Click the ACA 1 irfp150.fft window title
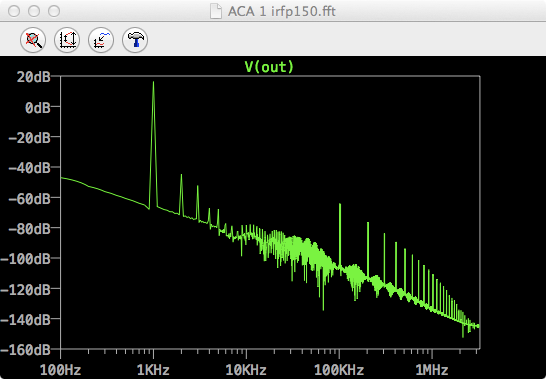The height and width of the screenshot is (379, 546). coord(282,11)
